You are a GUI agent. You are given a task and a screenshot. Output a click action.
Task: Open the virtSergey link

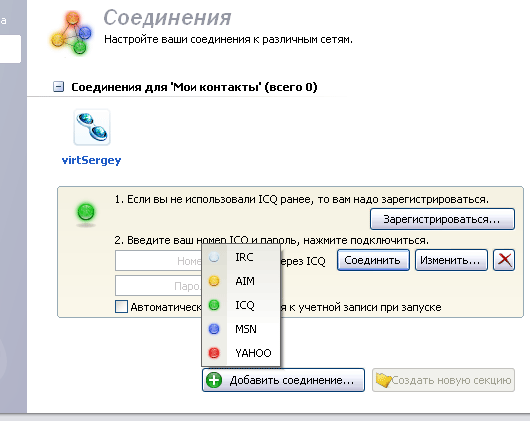tap(91, 160)
